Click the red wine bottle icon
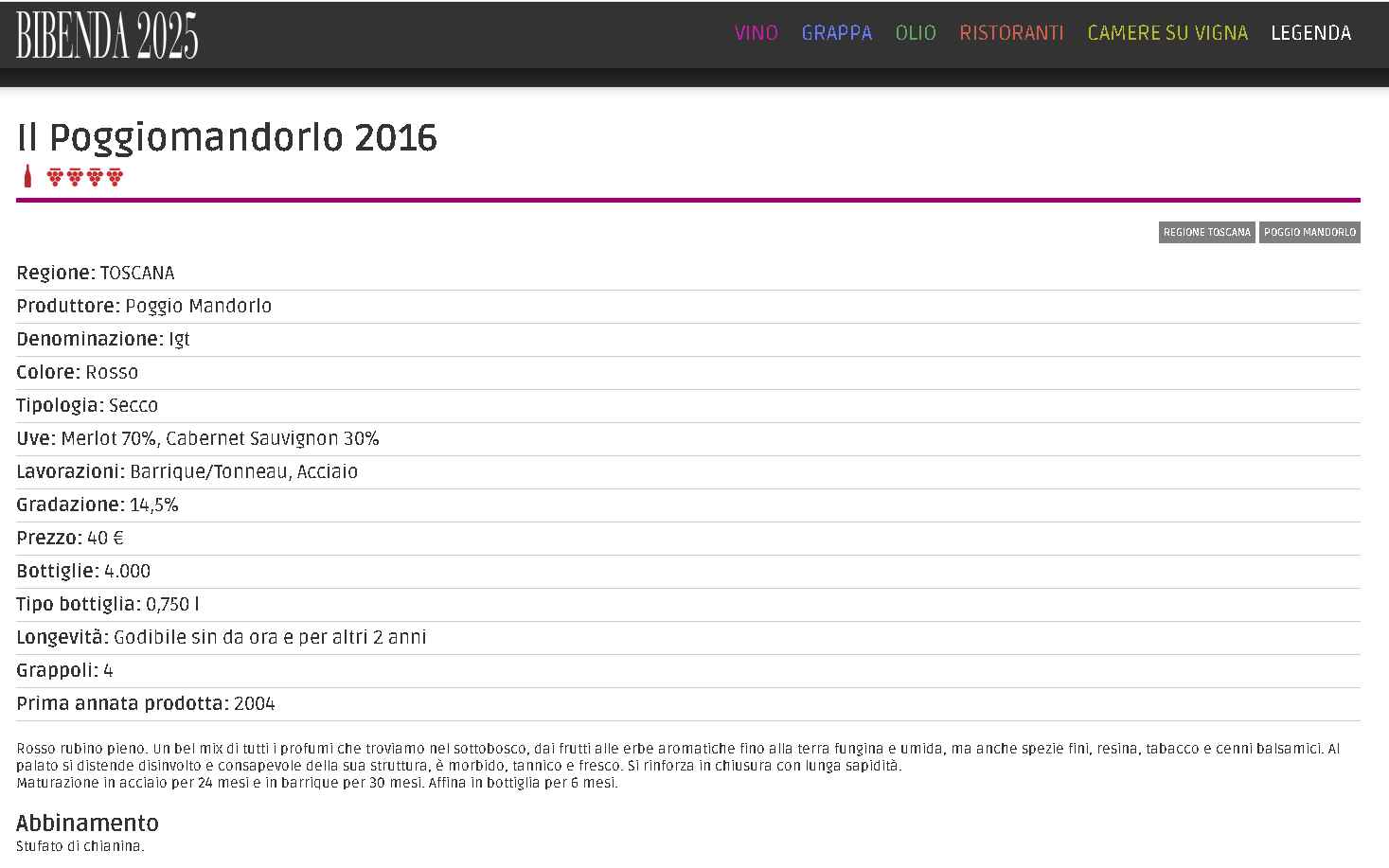 27,176
